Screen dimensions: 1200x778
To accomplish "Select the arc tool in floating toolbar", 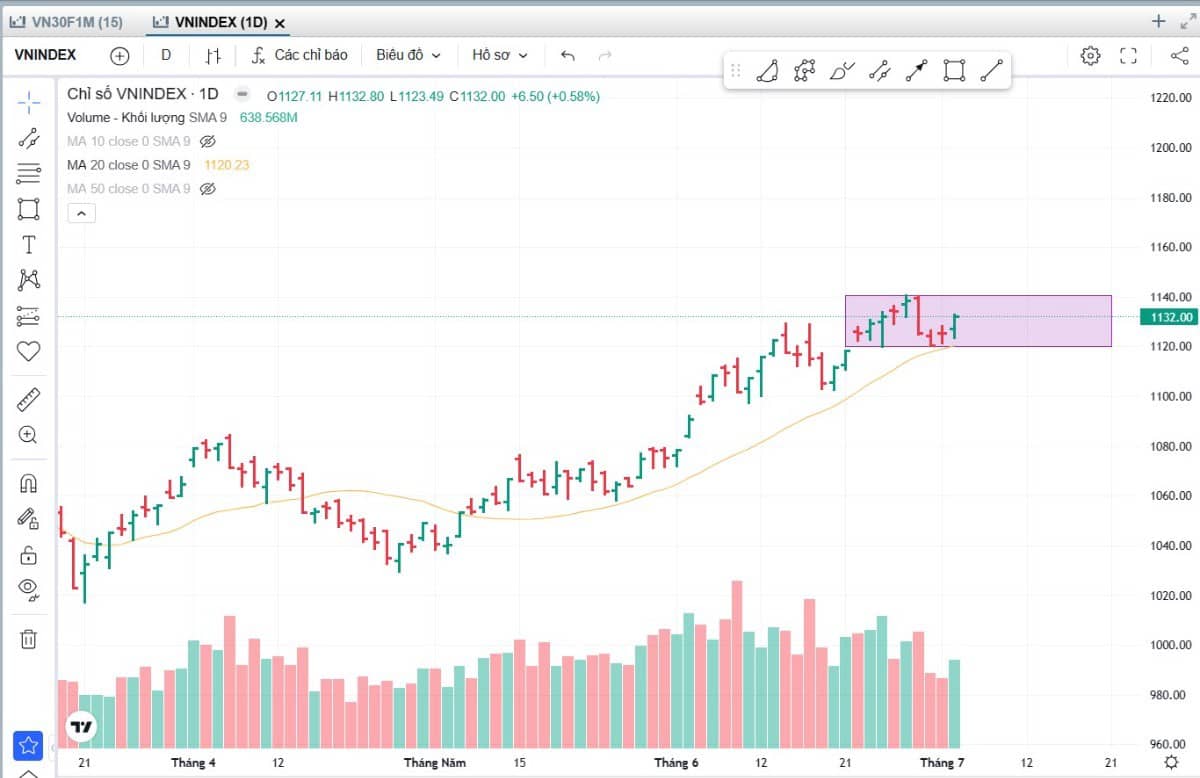I will 767,70.
